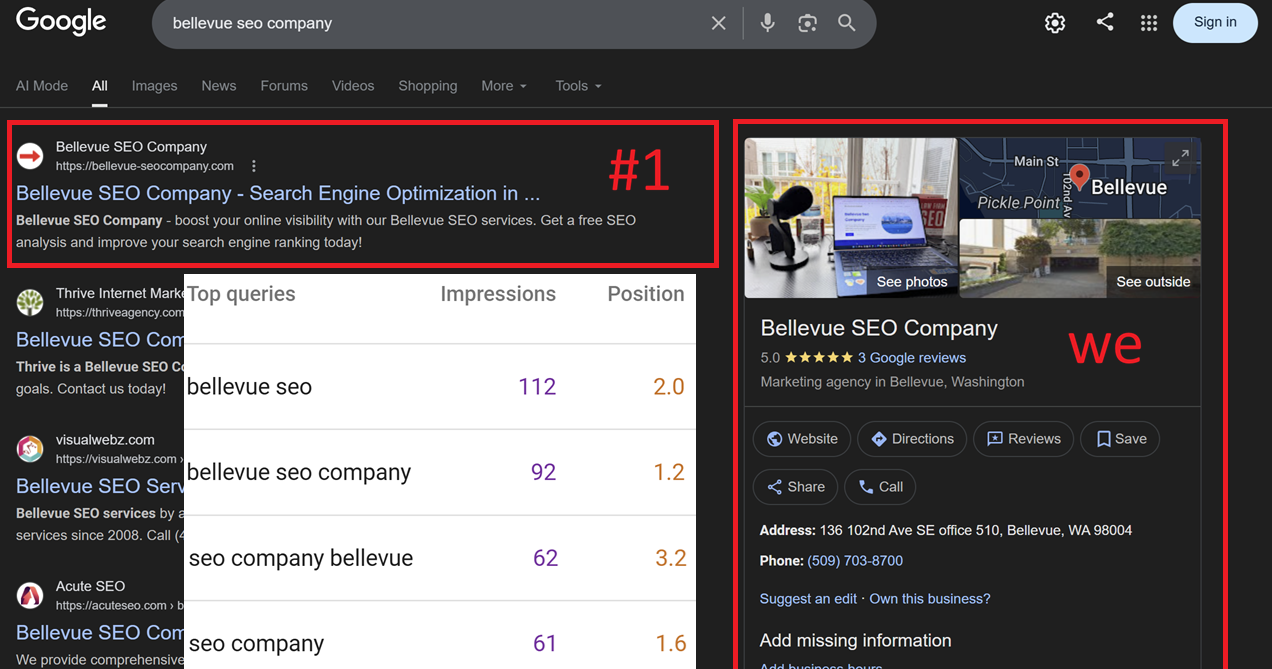Click the Directions button
The width and height of the screenshot is (1272, 669).
(x=912, y=439)
